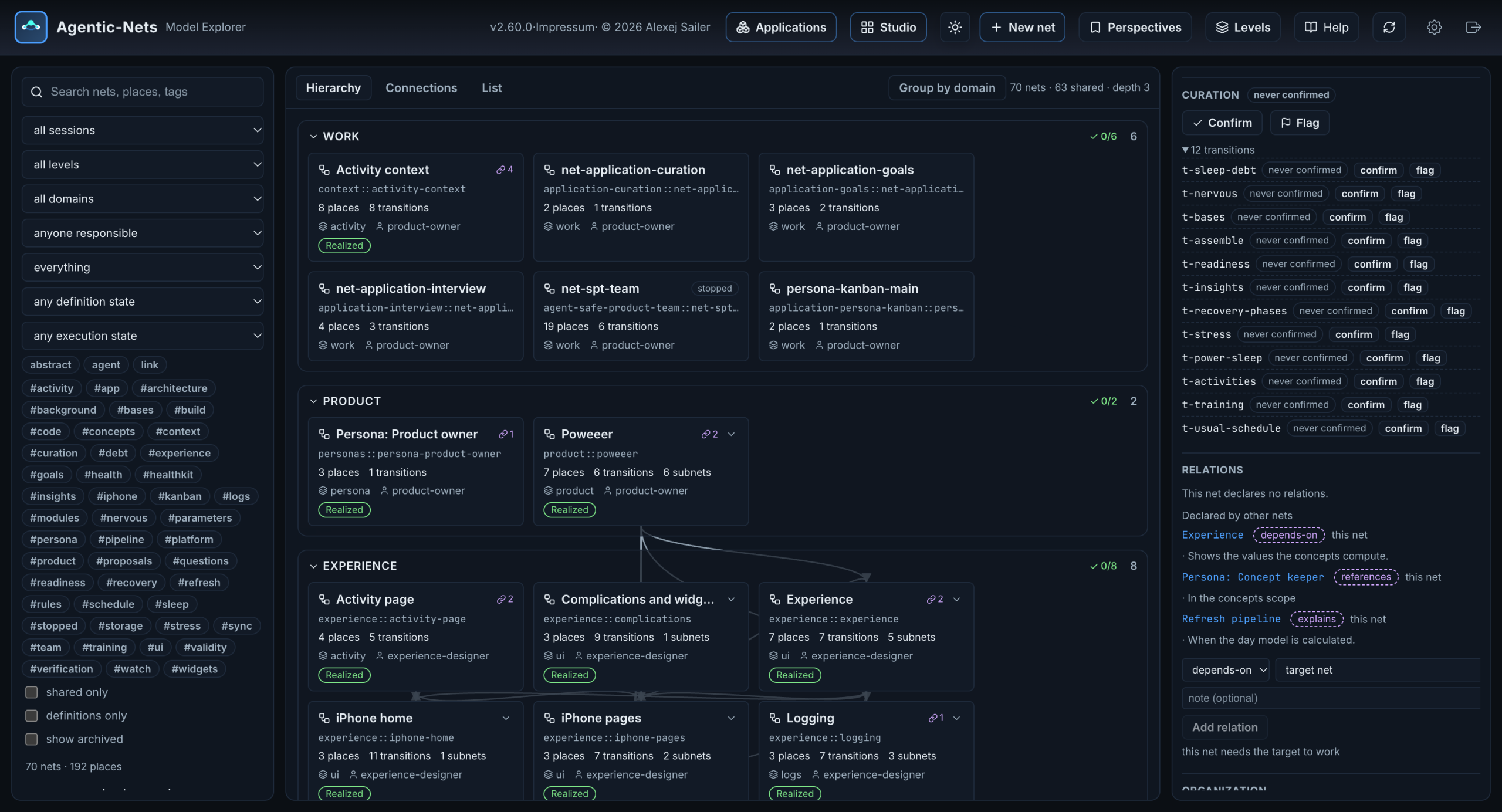
Task: Select the Hierarchy tab
Action: click(x=333, y=88)
